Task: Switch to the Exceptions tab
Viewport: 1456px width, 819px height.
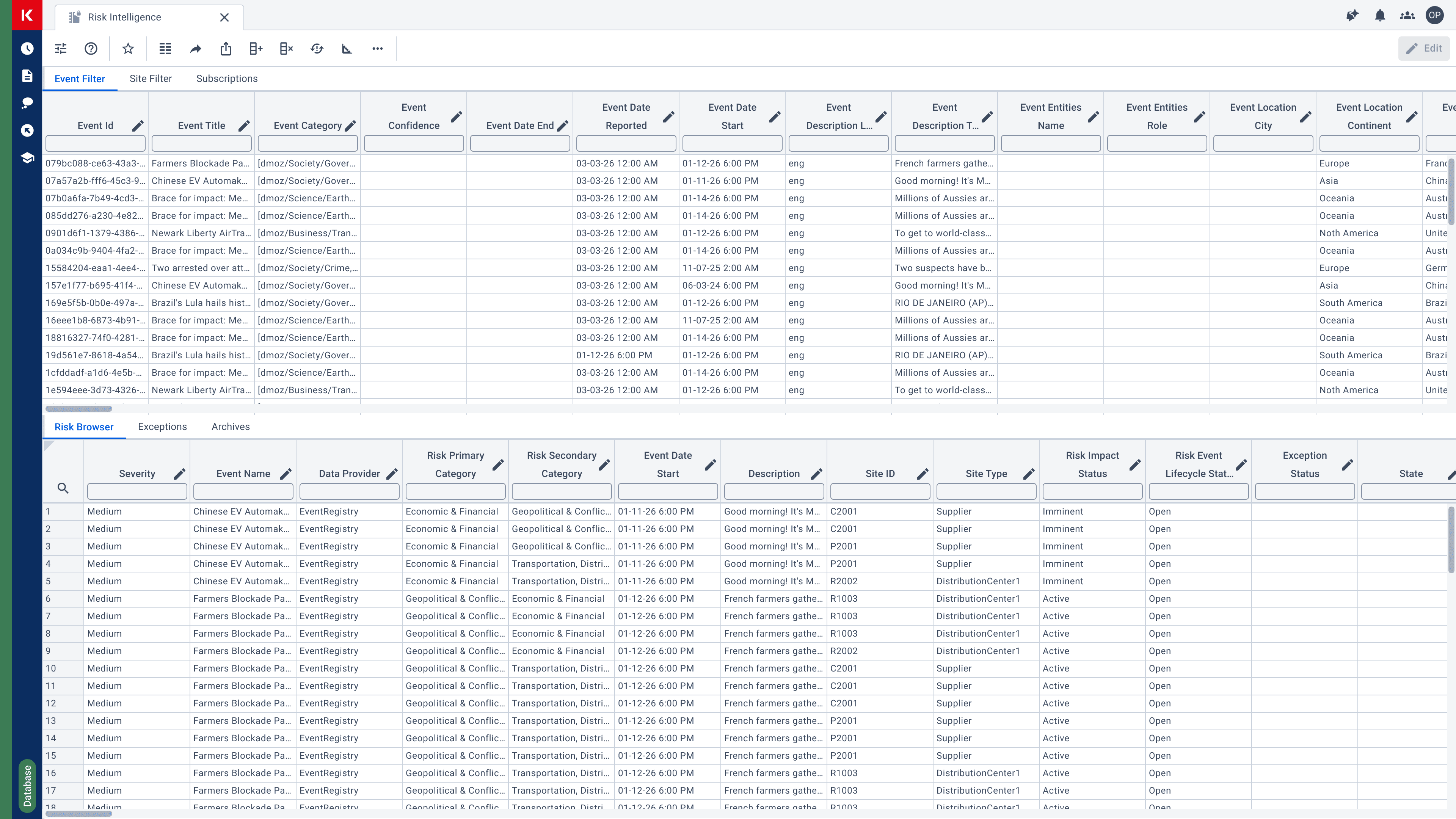Action: tap(162, 427)
